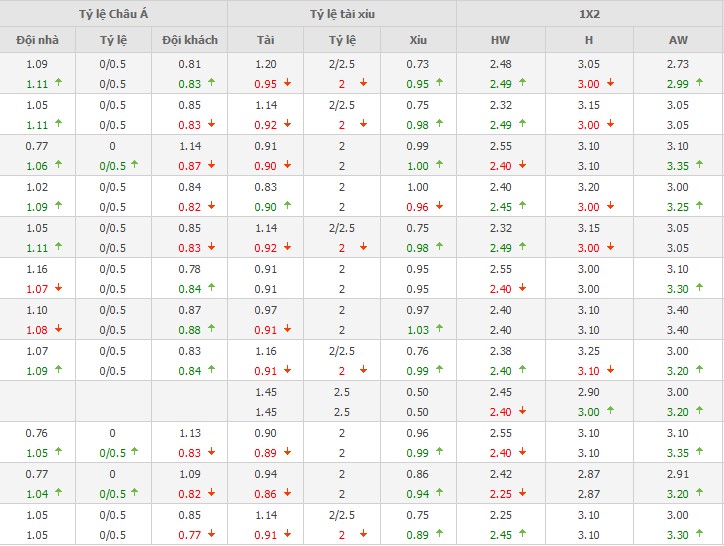Choose the 2.90 draw odds cell
This screenshot has width=724, height=546.
coord(589,393)
